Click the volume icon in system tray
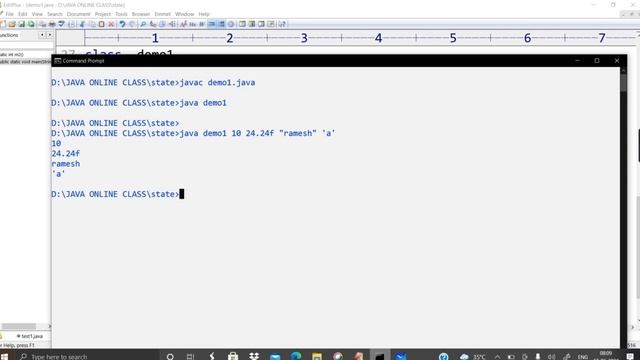This screenshot has width=640, height=360. (x=551, y=356)
